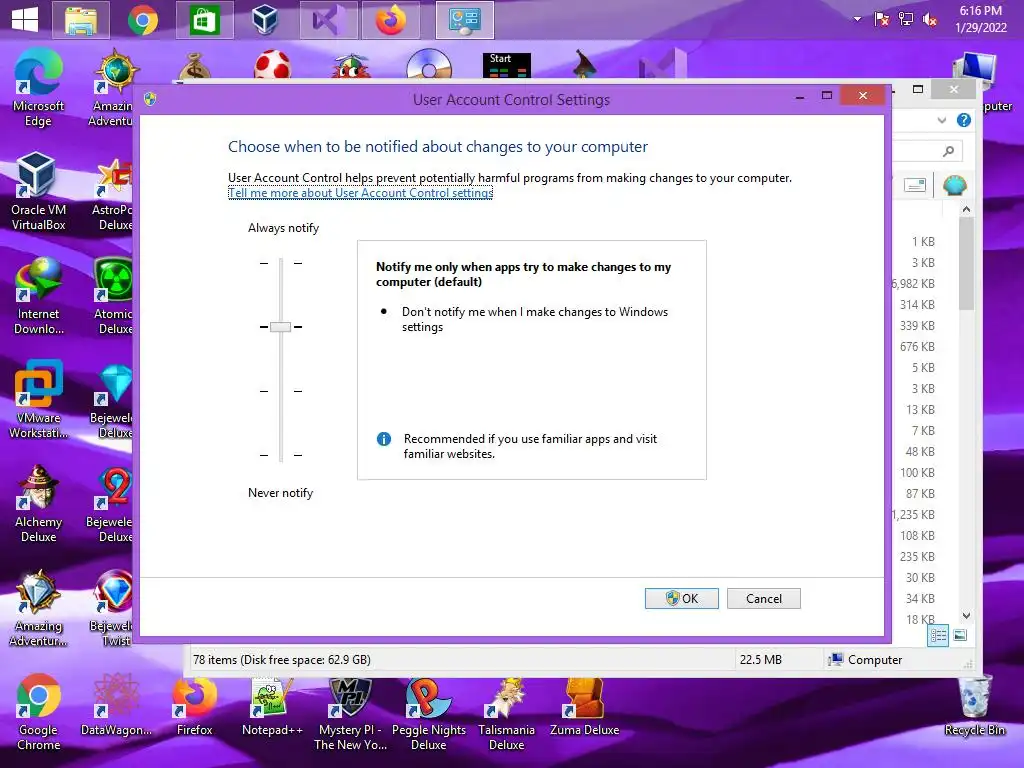The width and height of the screenshot is (1024, 768).
Task: Select the Talismania Deluxe desktop icon
Action: pyautogui.click(x=506, y=713)
